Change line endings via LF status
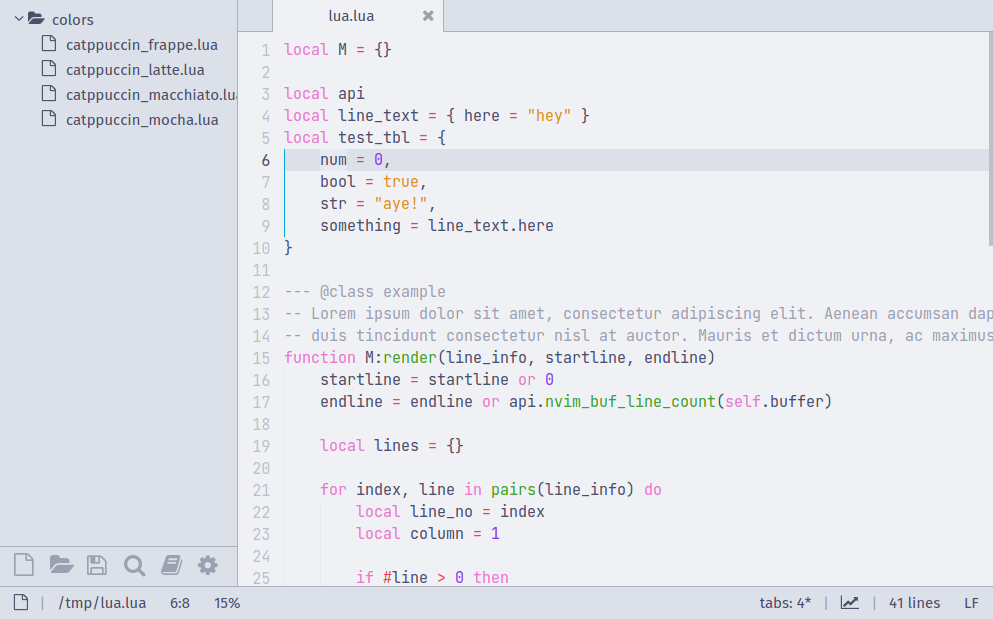 point(971,603)
